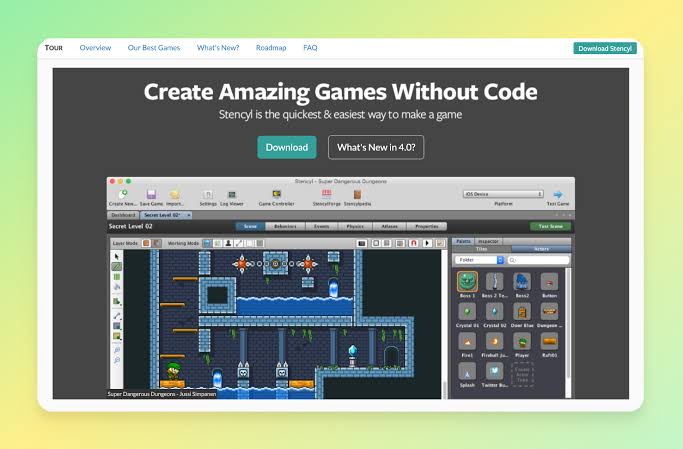
Task: Click the teal Download button
Action: click(287, 147)
